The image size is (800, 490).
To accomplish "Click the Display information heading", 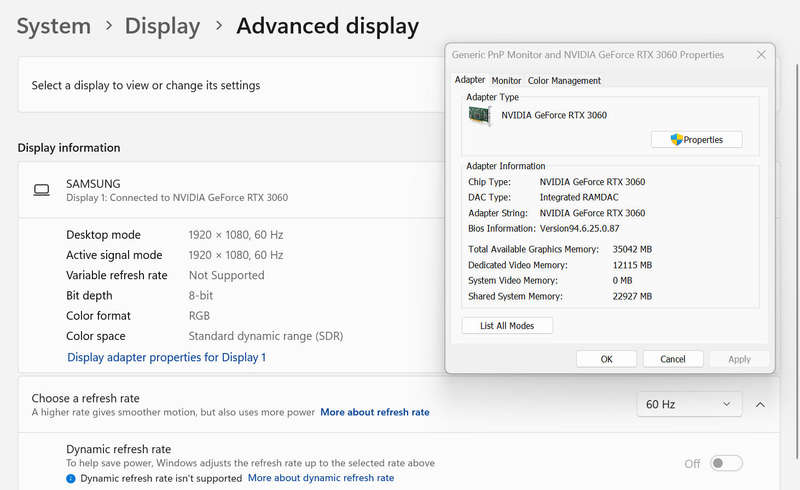I will tap(69, 148).
